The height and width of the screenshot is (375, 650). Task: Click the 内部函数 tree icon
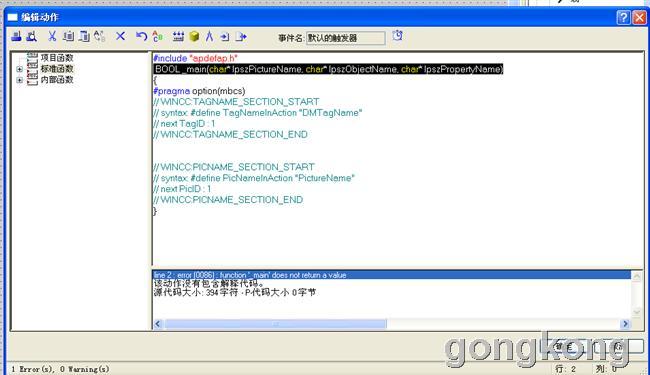[x=32, y=80]
